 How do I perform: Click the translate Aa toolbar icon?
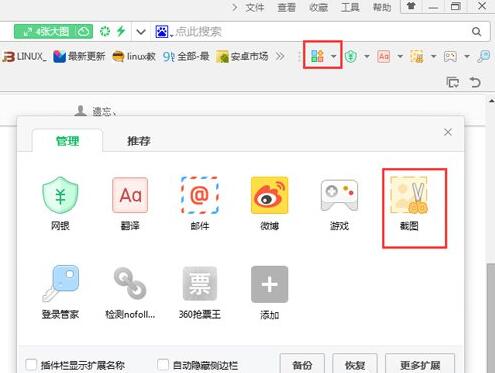(x=384, y=56)
